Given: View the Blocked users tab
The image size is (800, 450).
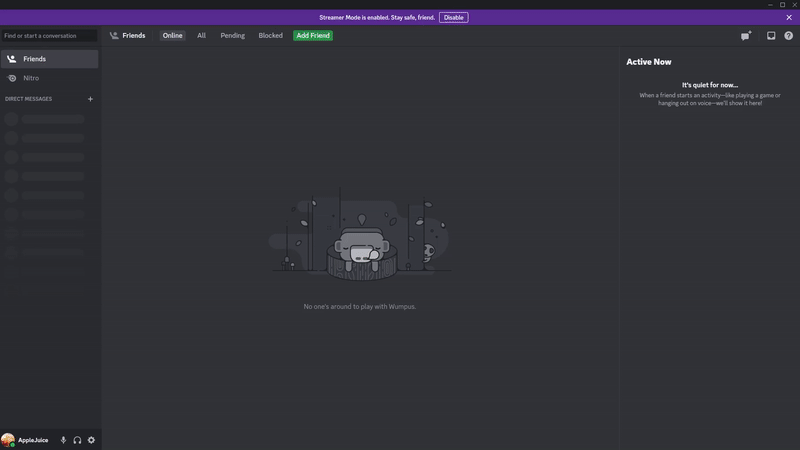Looking at the screenshot, I should (270, 36).
